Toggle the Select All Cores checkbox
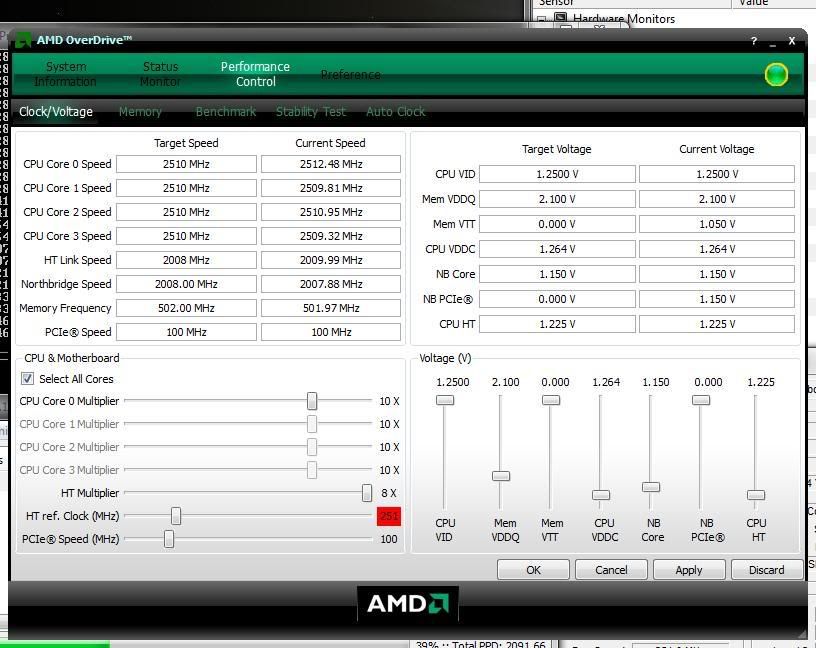The width and height of the screenshot is (816, 648). (x=27, y=378)
